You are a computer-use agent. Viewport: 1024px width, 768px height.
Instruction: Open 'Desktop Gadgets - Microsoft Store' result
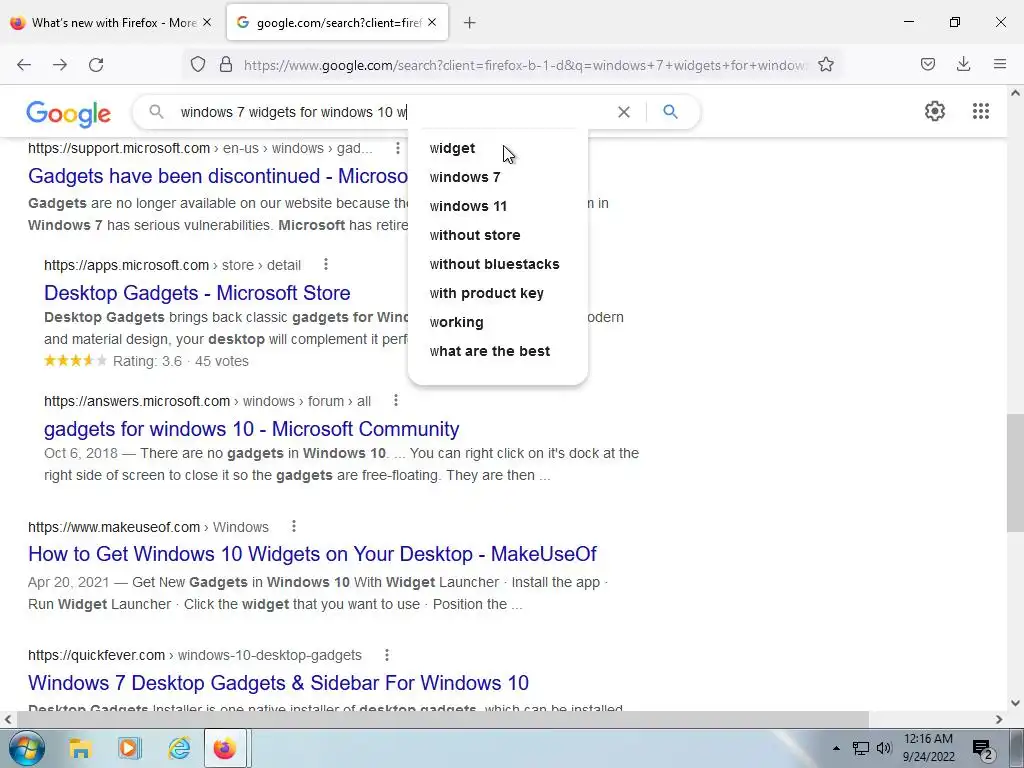coord(197,293)
